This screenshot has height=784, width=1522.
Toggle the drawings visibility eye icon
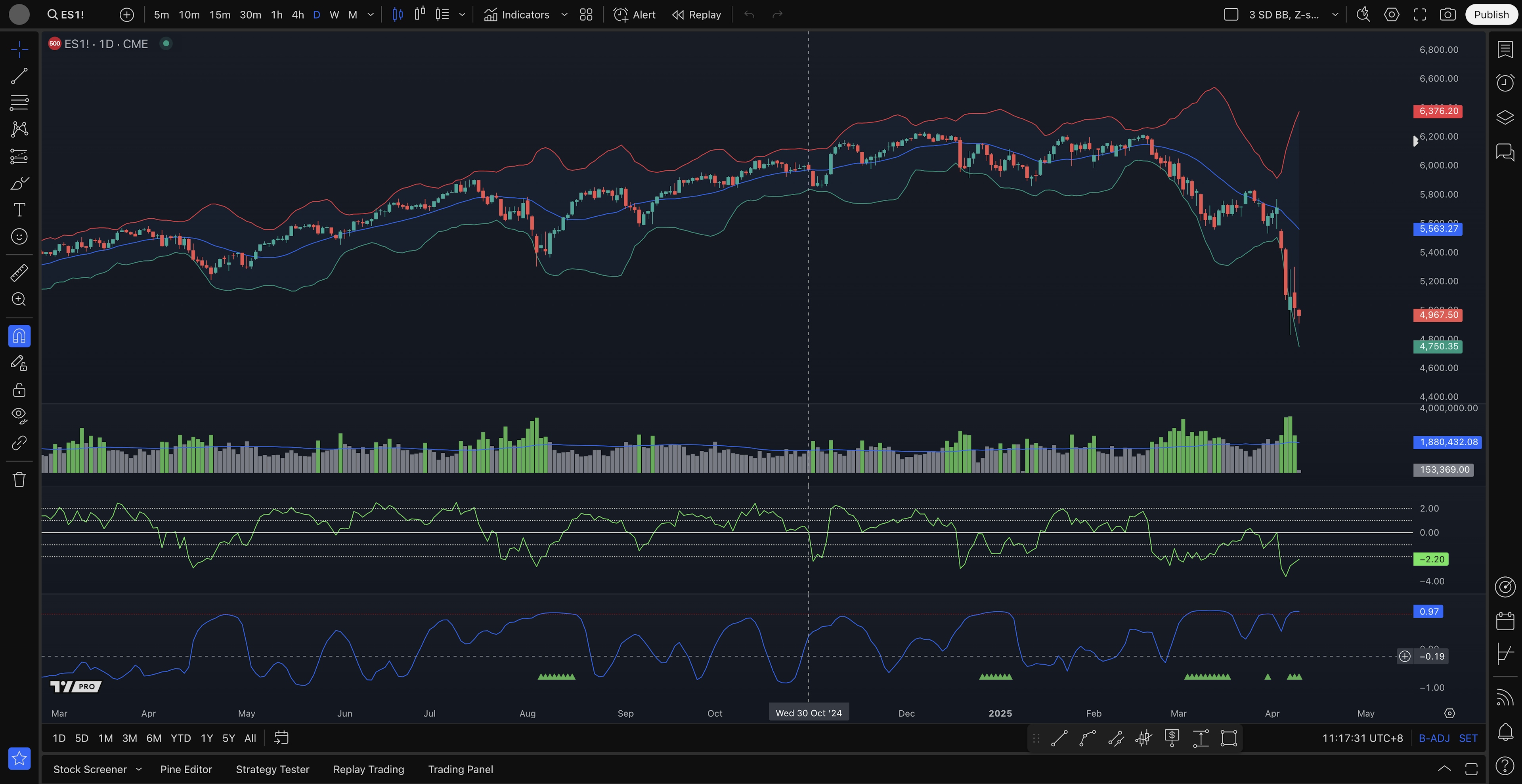coord(19,416)
